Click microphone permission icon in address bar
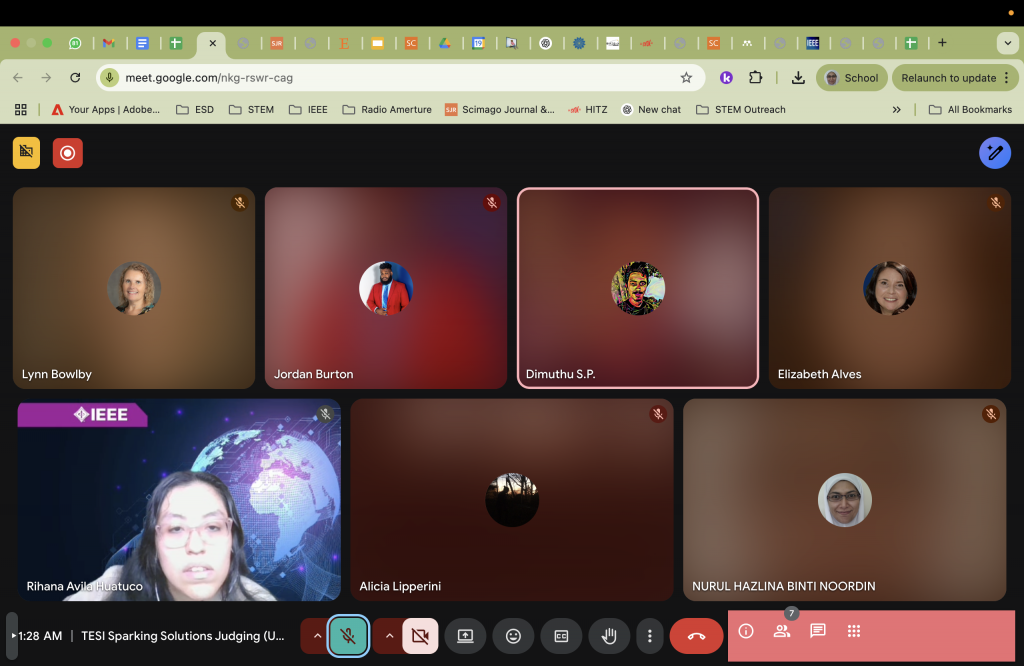The width and height of the screenshot is (1024, 666). 110,78
